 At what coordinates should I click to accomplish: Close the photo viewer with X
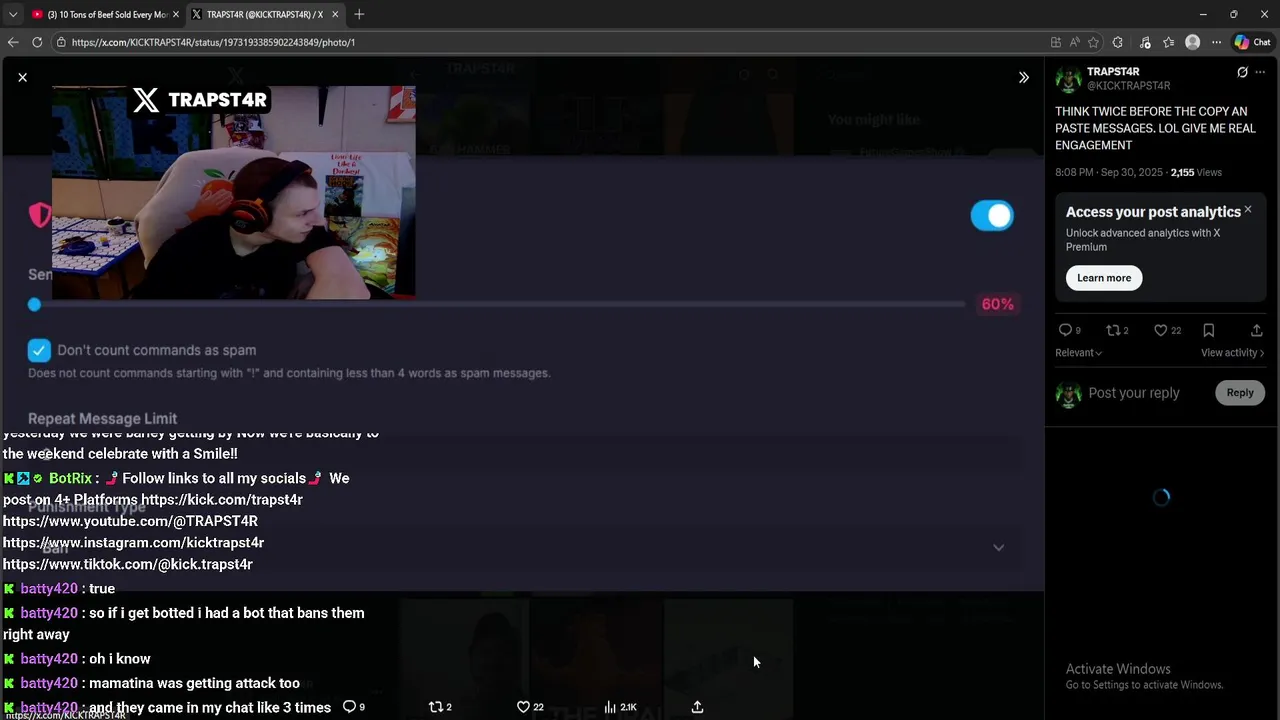[x=22, y=77]
